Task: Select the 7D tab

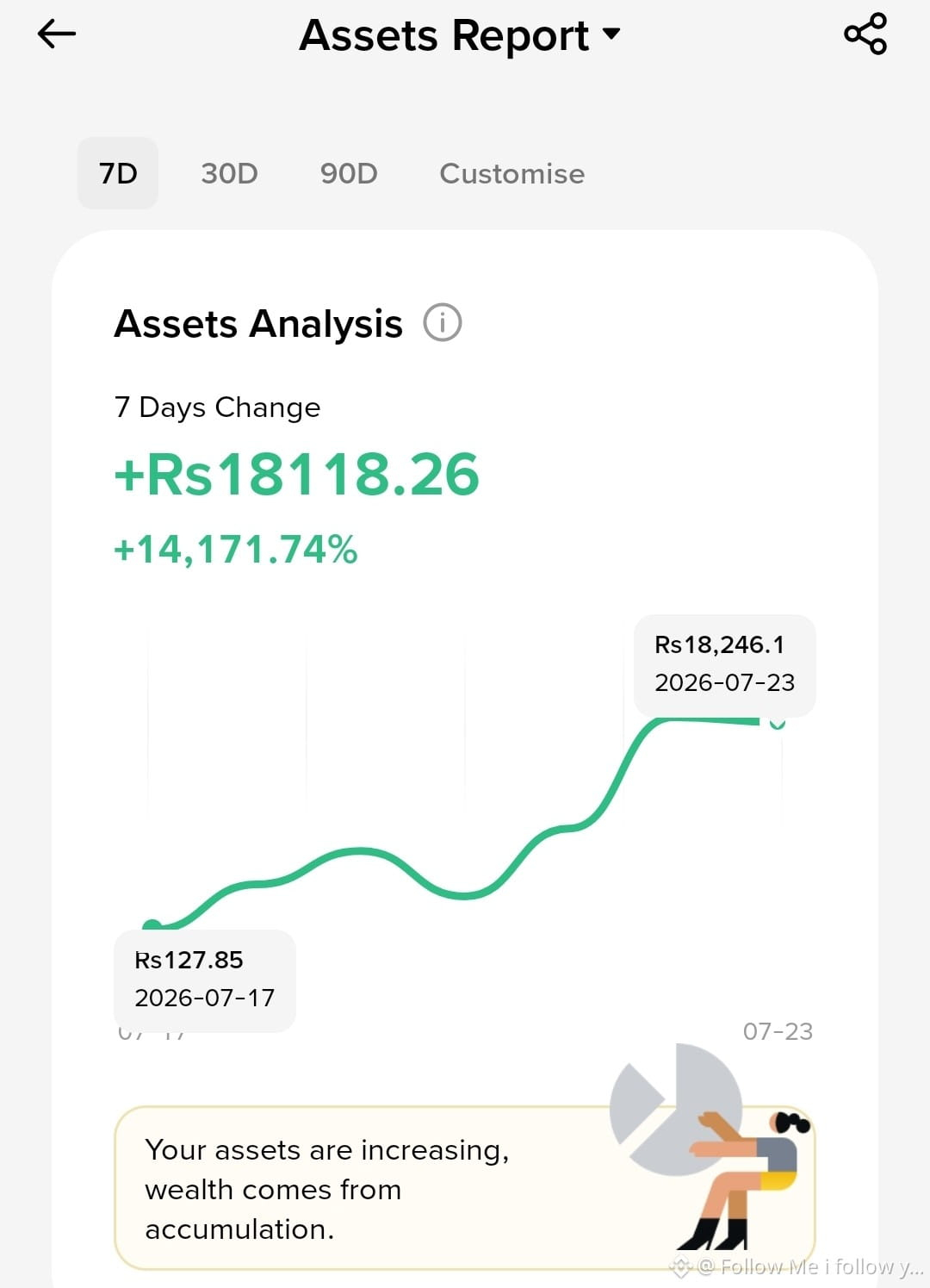Action: pyautogui.click(x=118, y=173)
